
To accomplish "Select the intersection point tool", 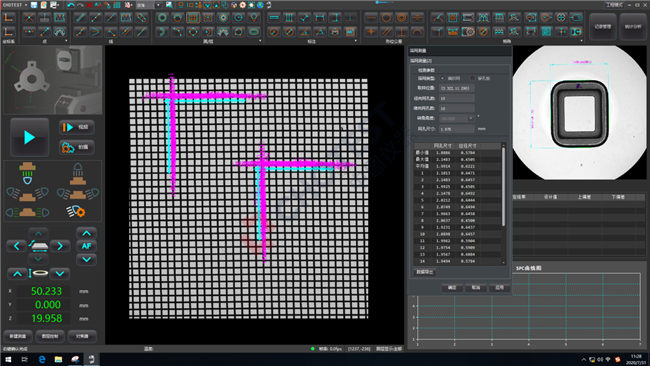I will coord(29,17).
